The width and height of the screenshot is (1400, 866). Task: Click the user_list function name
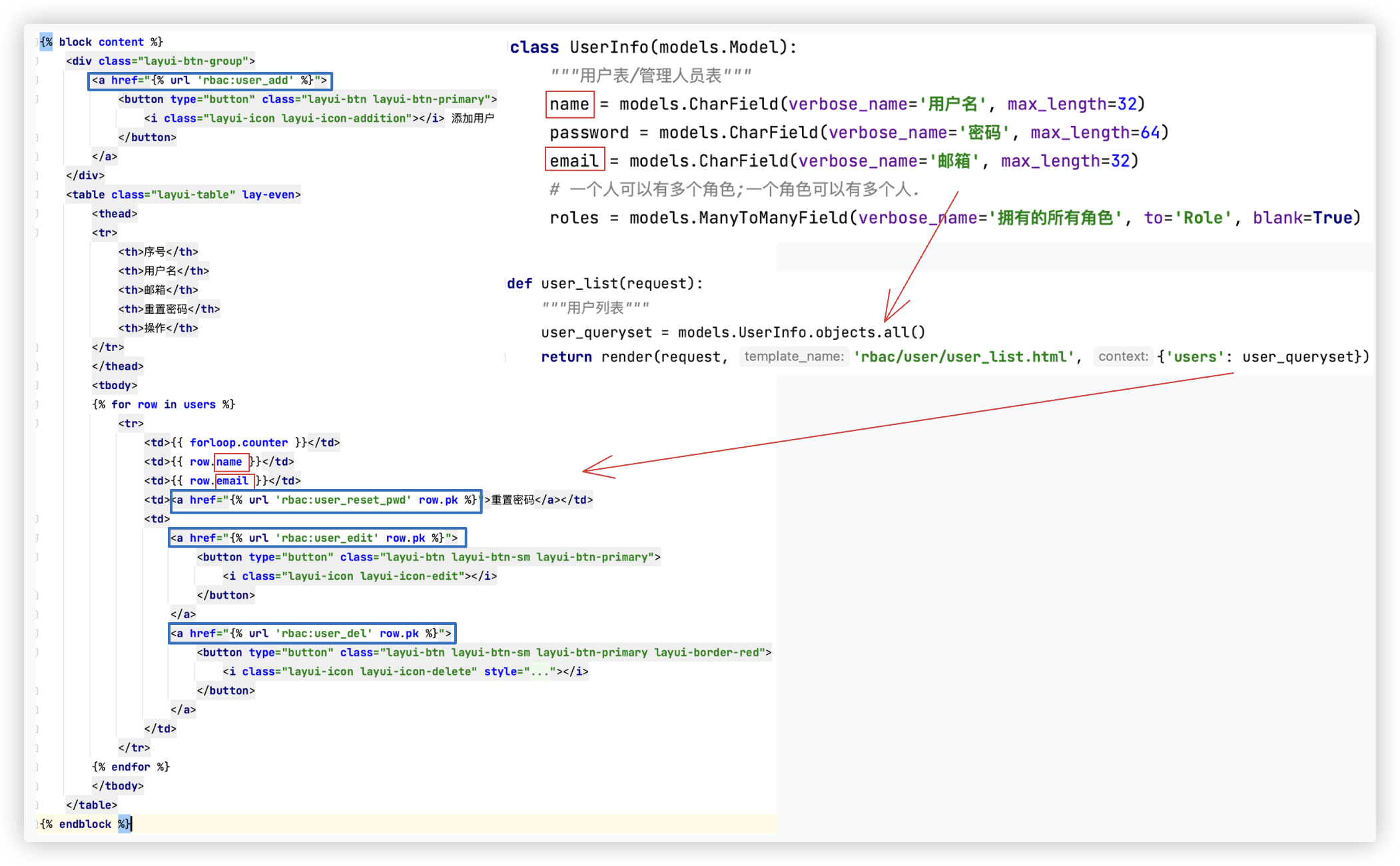[x=579, y=284]
